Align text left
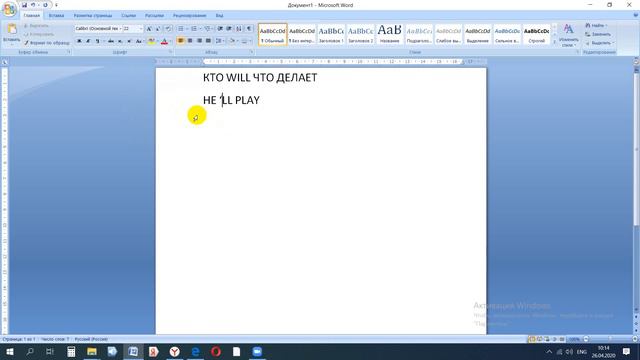 [x=180, y=41]
